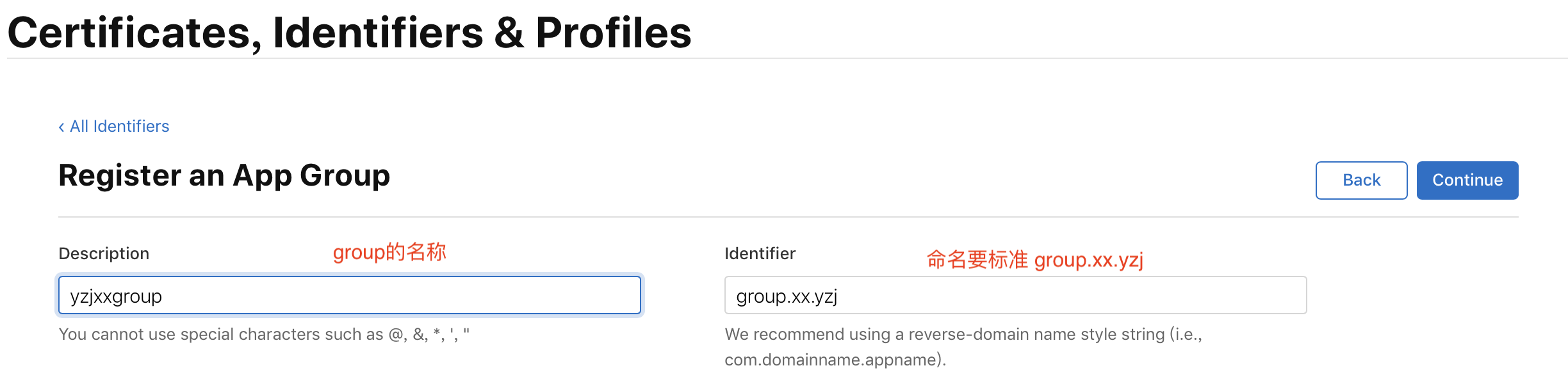Viewport: 1568px width, 384px height.
Task: Focus the Description input containing yzjxxgroup
Action: [x=349, y=296]
